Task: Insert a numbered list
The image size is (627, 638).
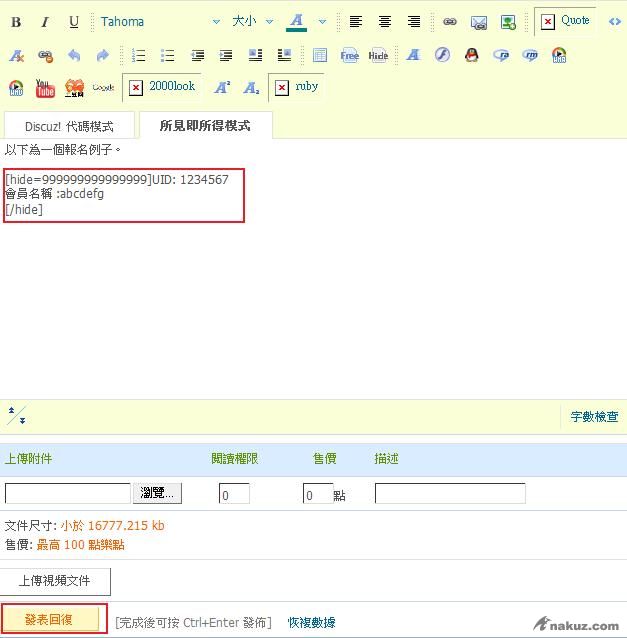Action: coord(139,55)
